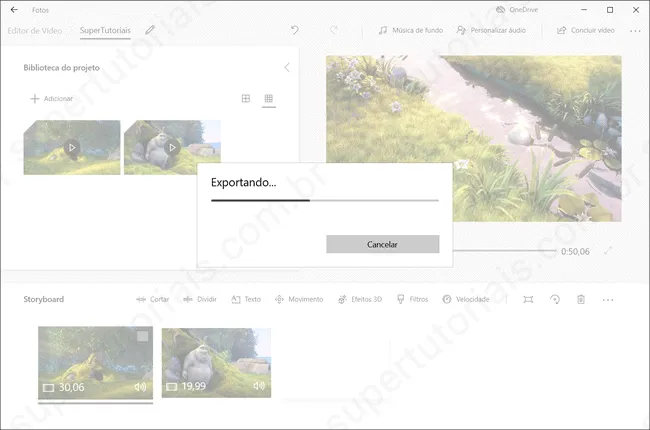Toggle audio on the 30,06 clip
The height and width of the screenshot is (430, 650).
click(x=140, y=387)
